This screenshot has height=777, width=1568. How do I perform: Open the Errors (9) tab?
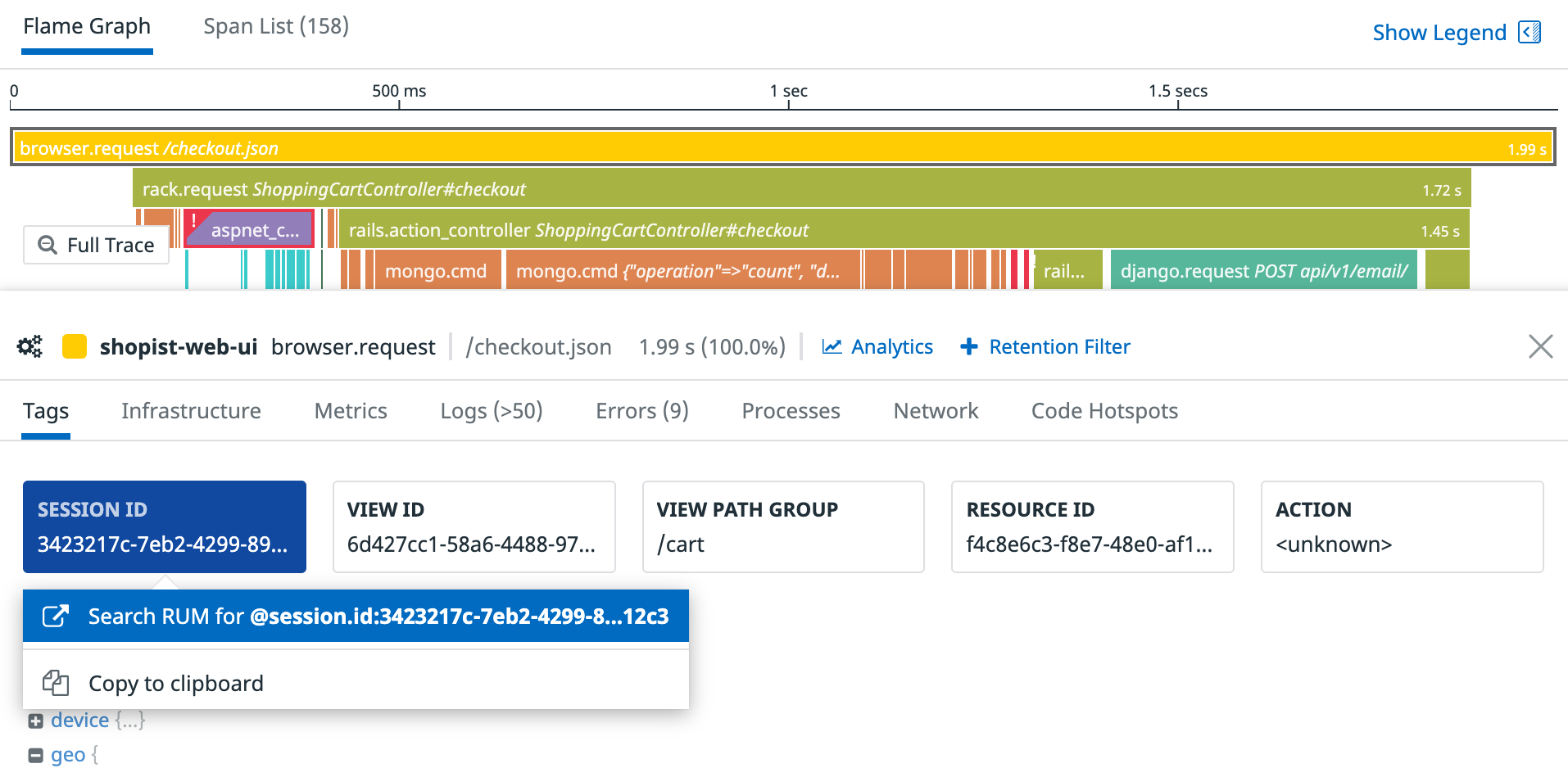tap(641, 410)
